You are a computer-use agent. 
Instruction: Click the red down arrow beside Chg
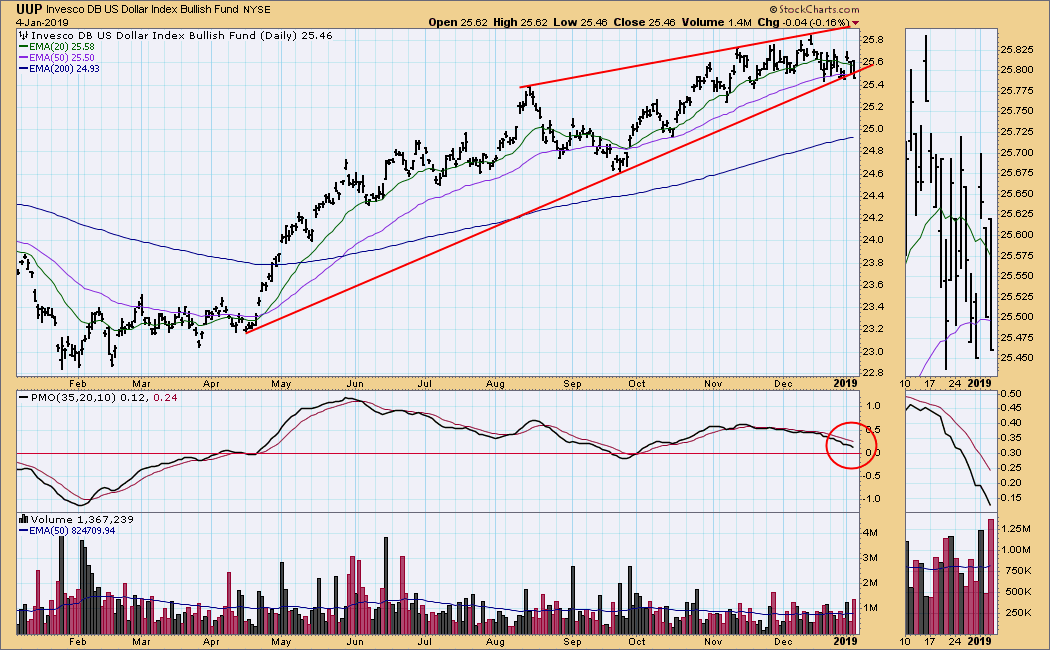point(856,22)
